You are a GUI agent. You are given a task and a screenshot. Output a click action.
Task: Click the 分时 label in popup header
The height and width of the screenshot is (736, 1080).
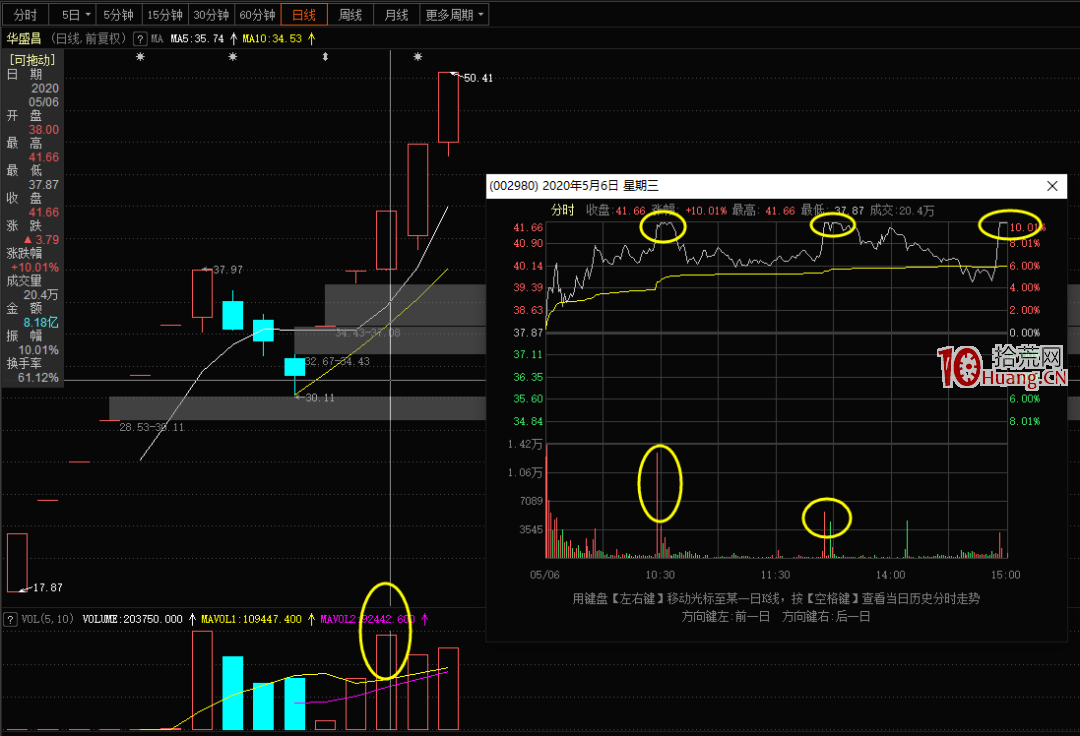(x=562, y=210)
